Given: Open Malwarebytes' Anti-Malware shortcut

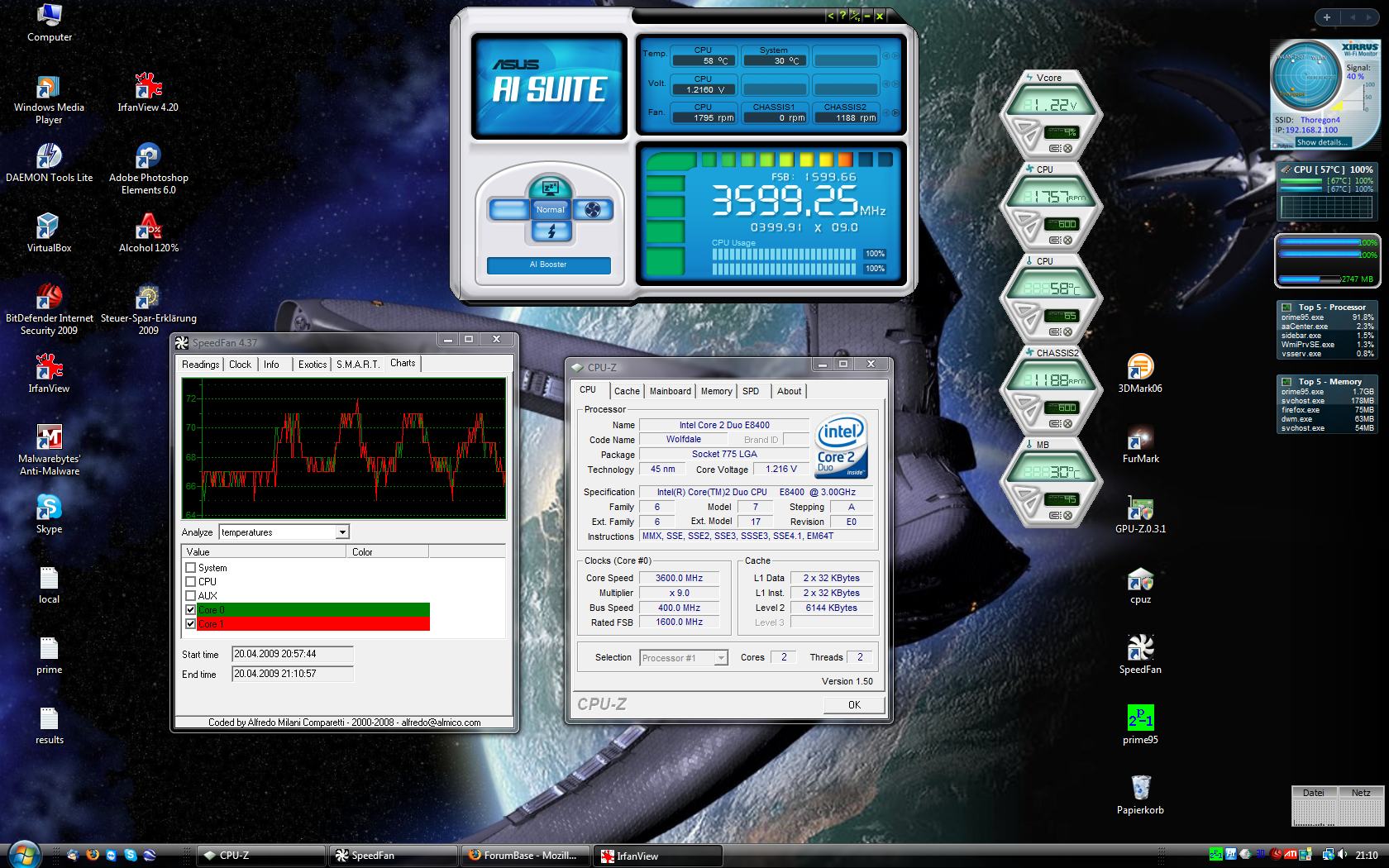Looking at the screenshot, I should [x=49, y=450].
